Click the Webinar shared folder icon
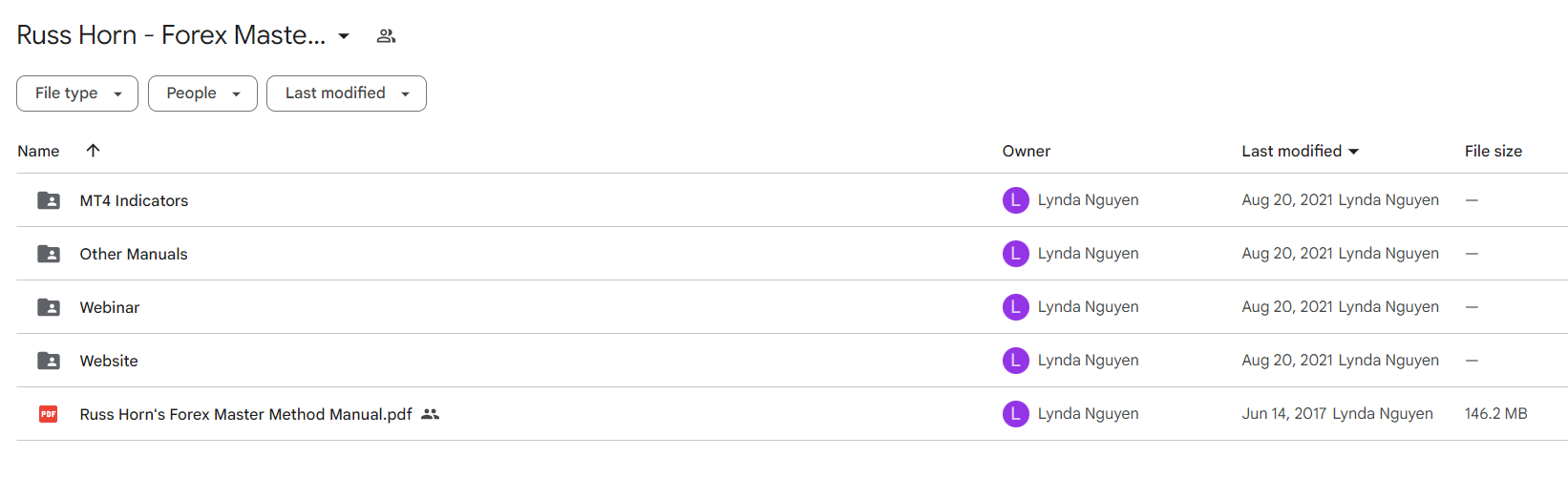This screenshot has height=477, width=1568. (x=49, y=307)
